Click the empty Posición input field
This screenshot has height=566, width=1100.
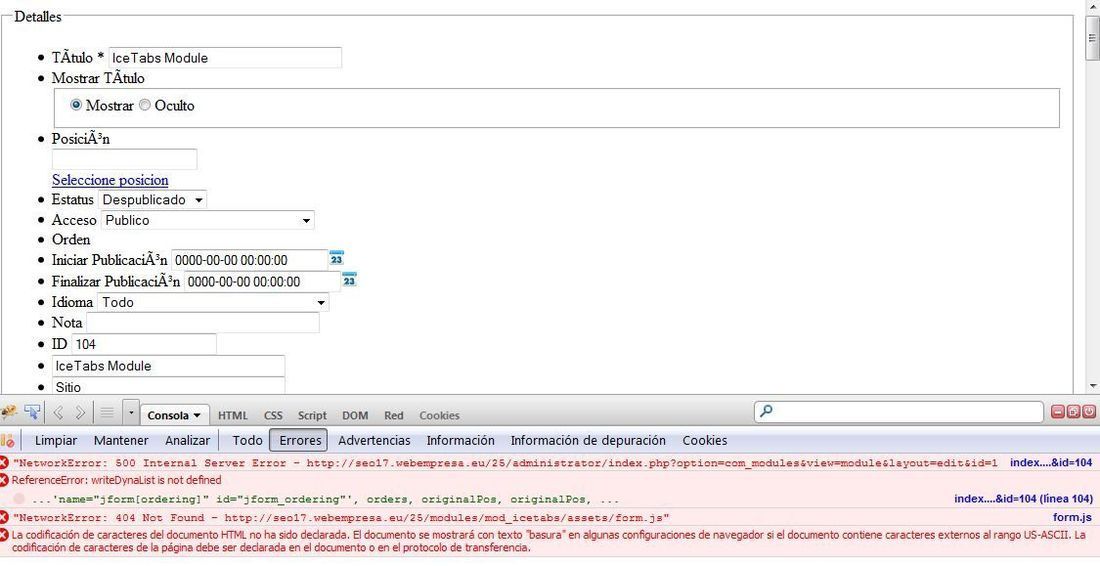tap(124, 159)
